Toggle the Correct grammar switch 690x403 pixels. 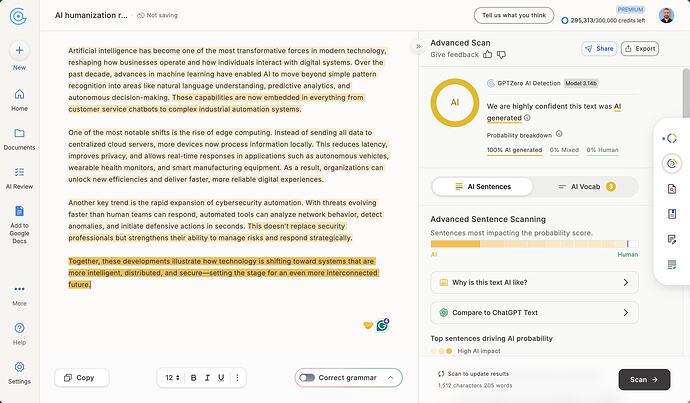pyautogui.click(x=307, y=377)
